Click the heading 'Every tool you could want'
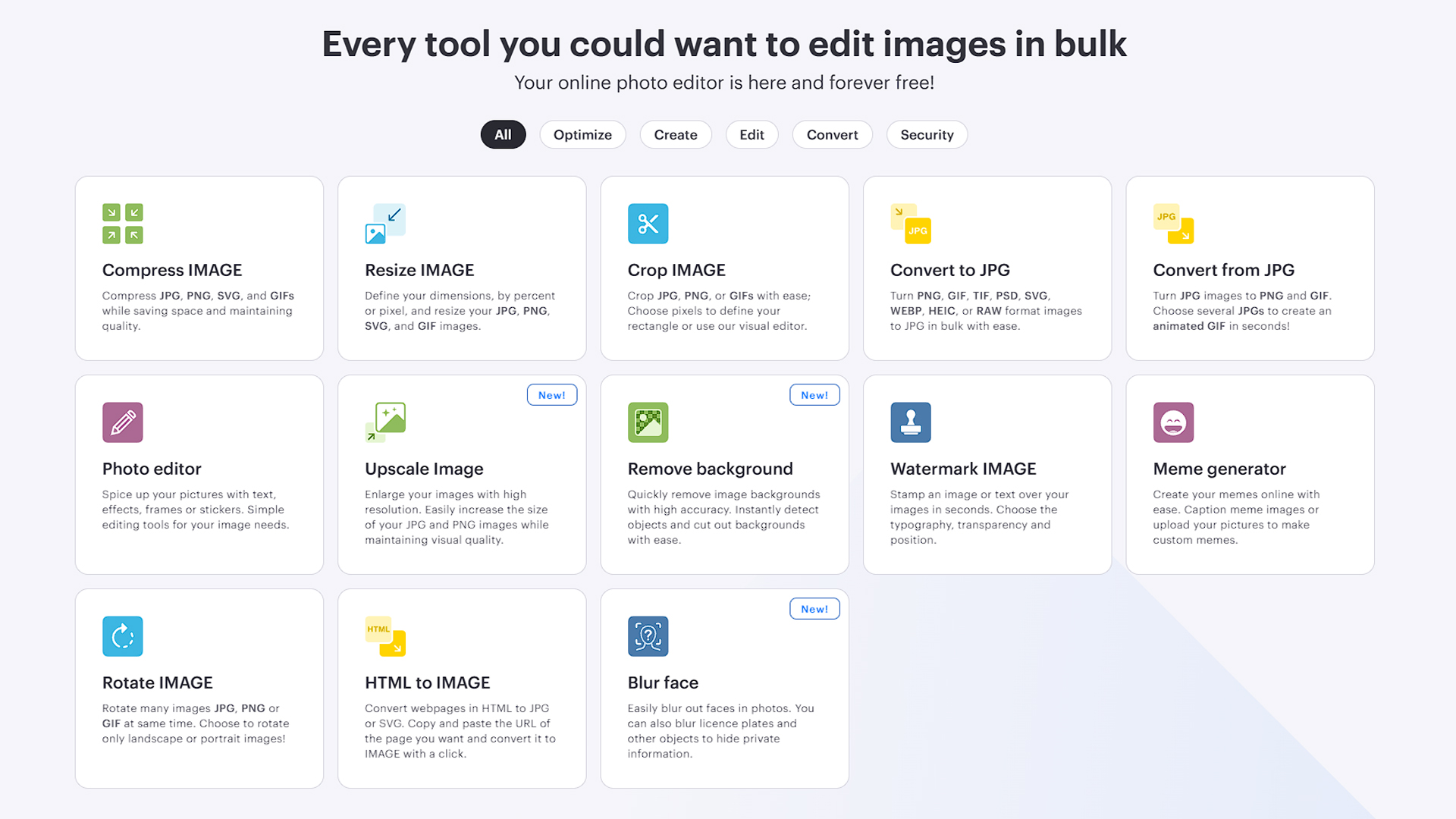1456x819 pixels. pyautogui.click(x=724, y=44)
